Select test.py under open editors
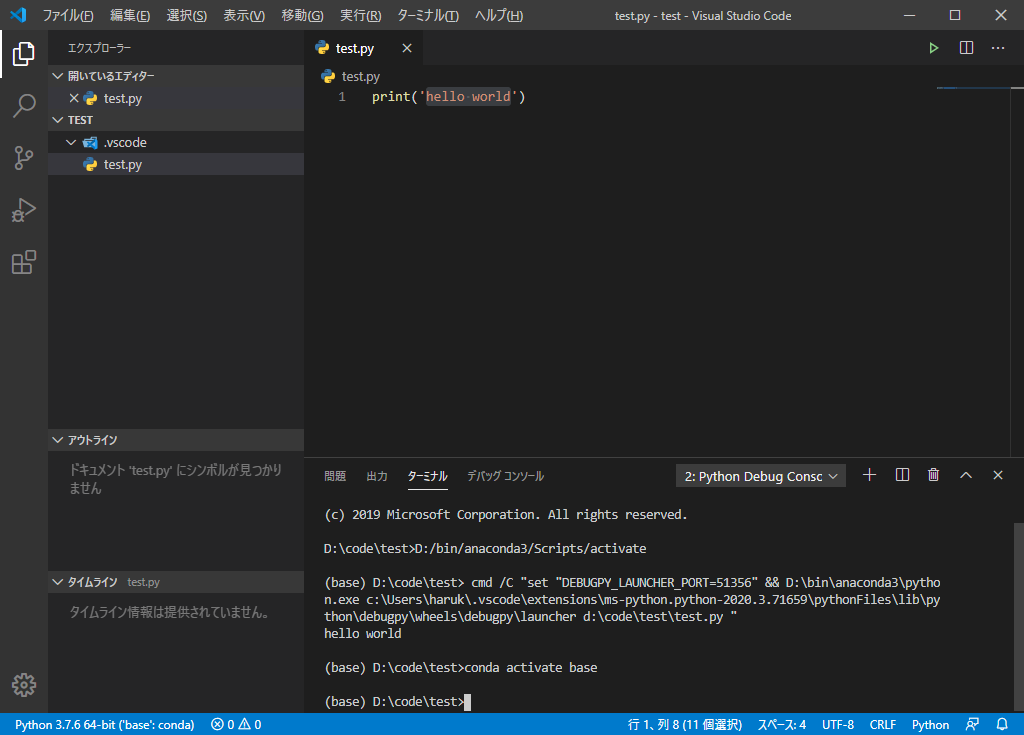1024x735 pixels. point(176,98)
